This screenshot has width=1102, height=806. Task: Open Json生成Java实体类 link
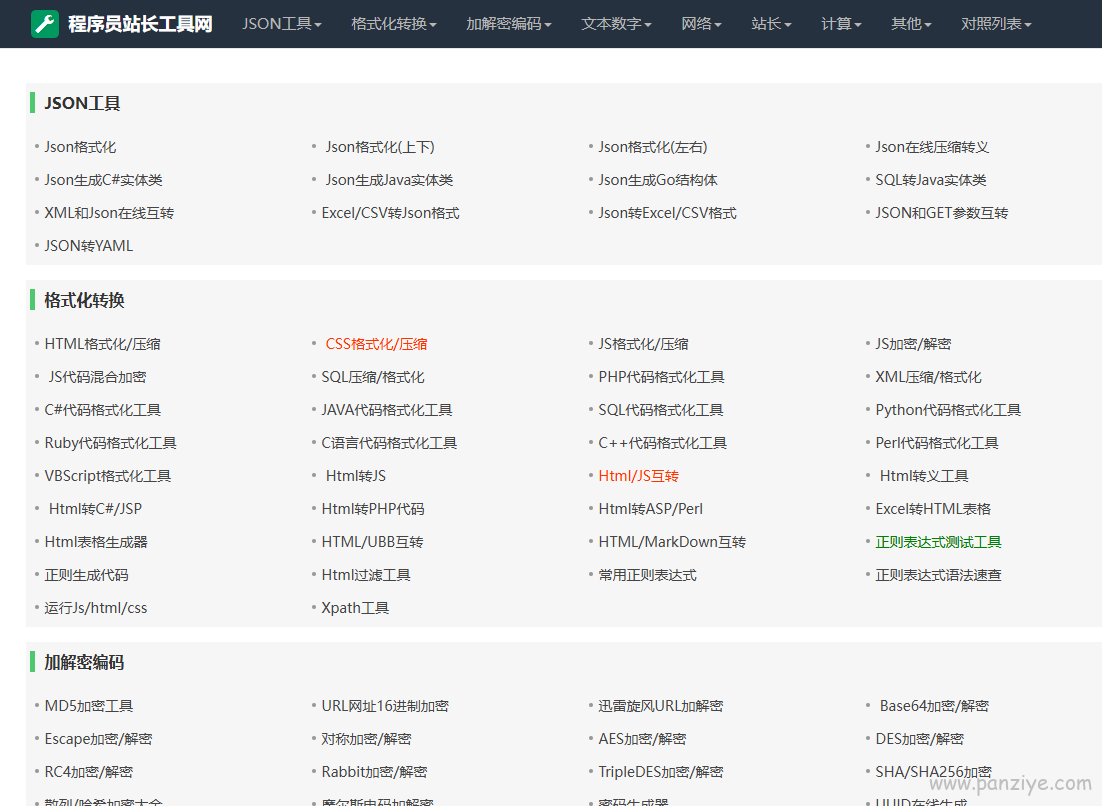pos(389,180)
